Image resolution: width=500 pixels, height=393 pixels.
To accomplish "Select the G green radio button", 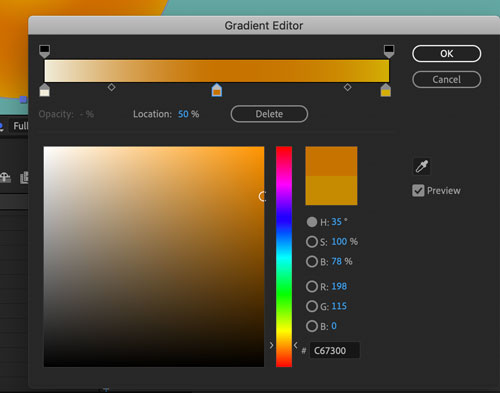I will point(312,306).
